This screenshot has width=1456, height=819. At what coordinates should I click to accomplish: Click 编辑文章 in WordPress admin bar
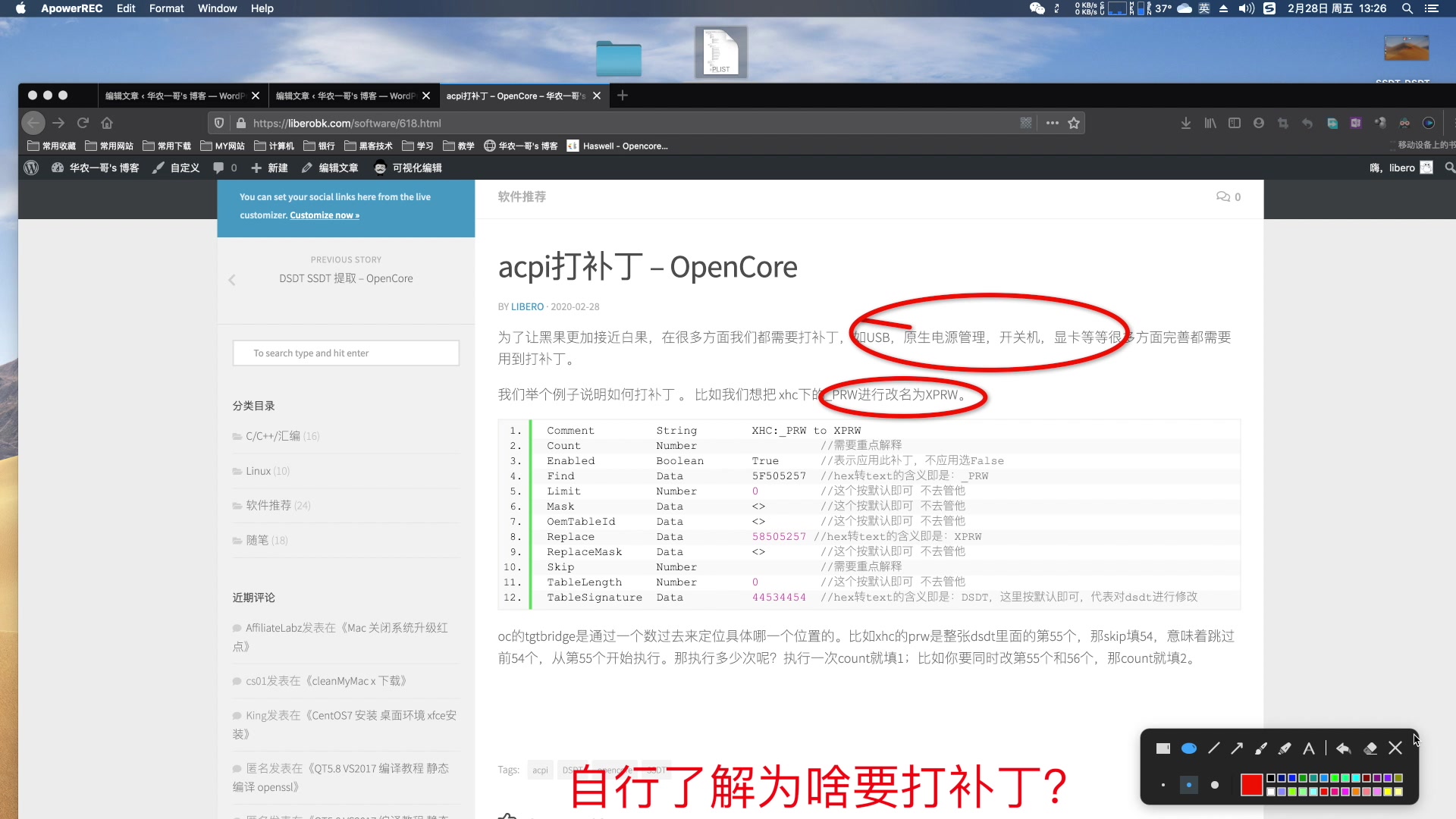(330, 168)
